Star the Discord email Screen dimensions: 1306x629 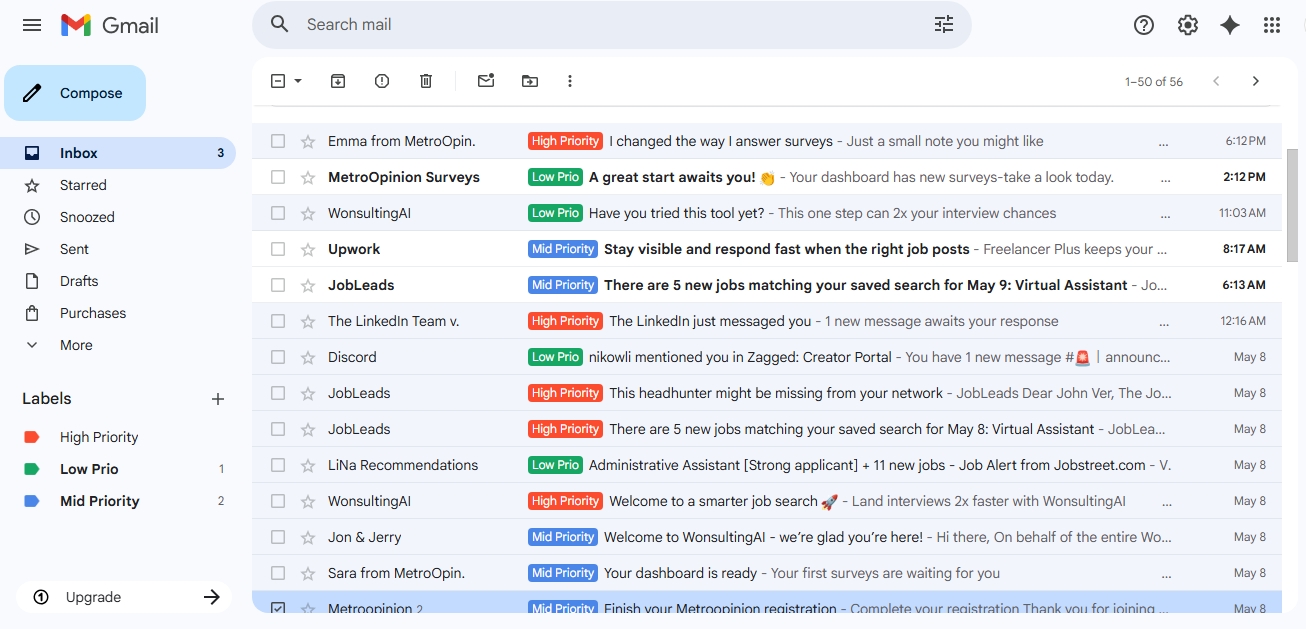308,357
